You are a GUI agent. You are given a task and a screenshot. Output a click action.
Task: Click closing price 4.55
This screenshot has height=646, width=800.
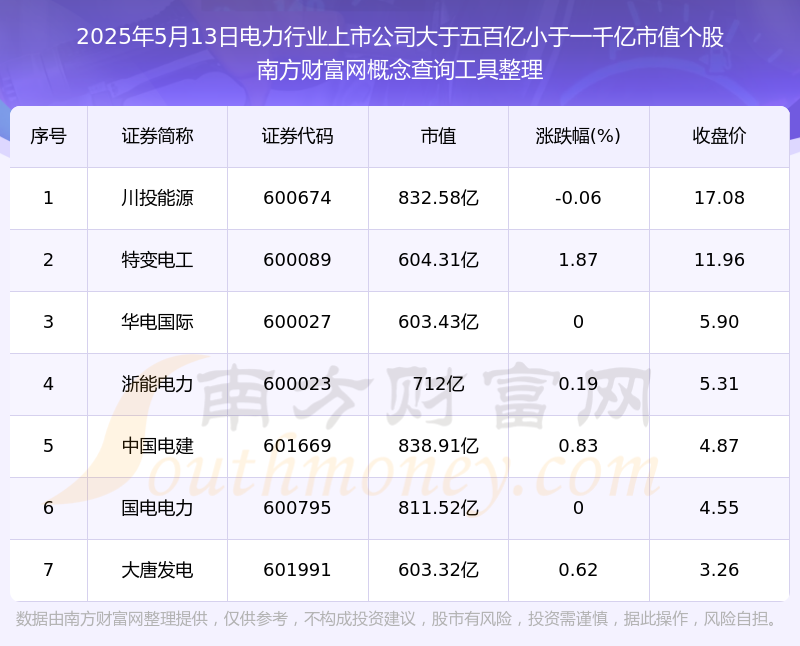(x=719, y=508)
